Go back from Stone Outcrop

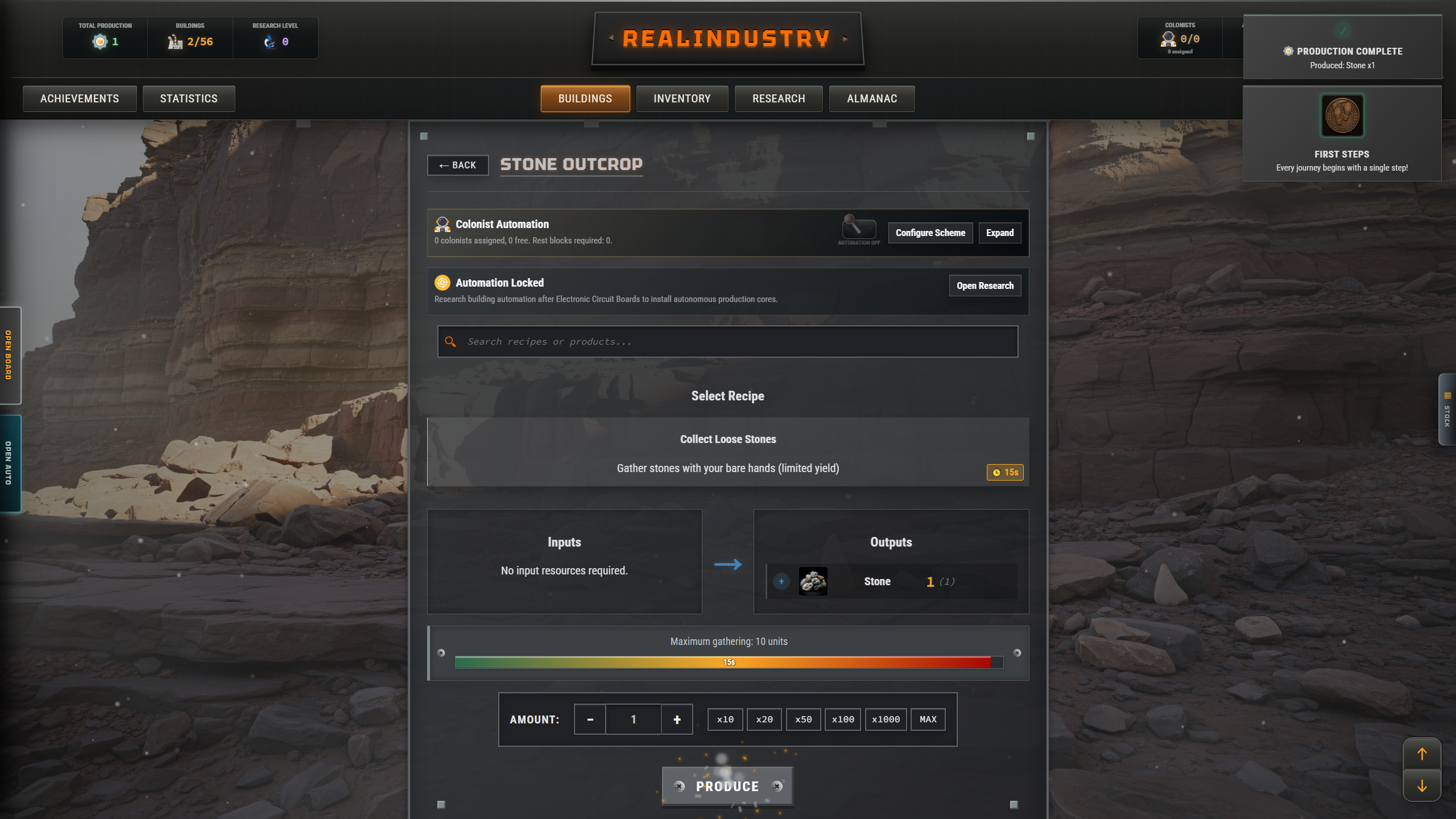tap(458, 165)
